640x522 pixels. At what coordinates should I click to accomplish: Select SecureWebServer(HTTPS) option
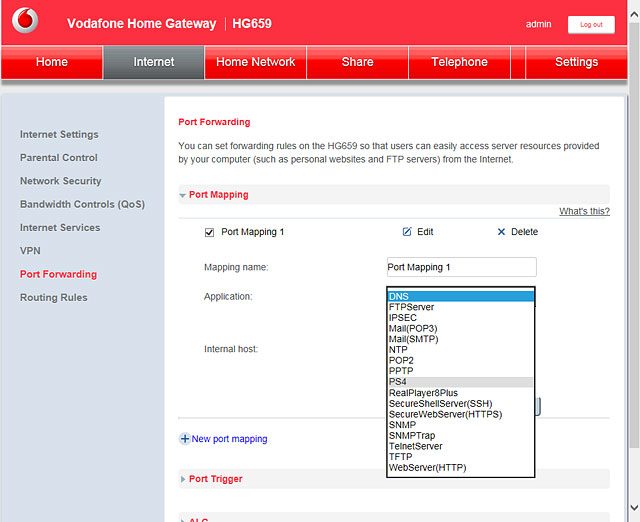point(460,414)
